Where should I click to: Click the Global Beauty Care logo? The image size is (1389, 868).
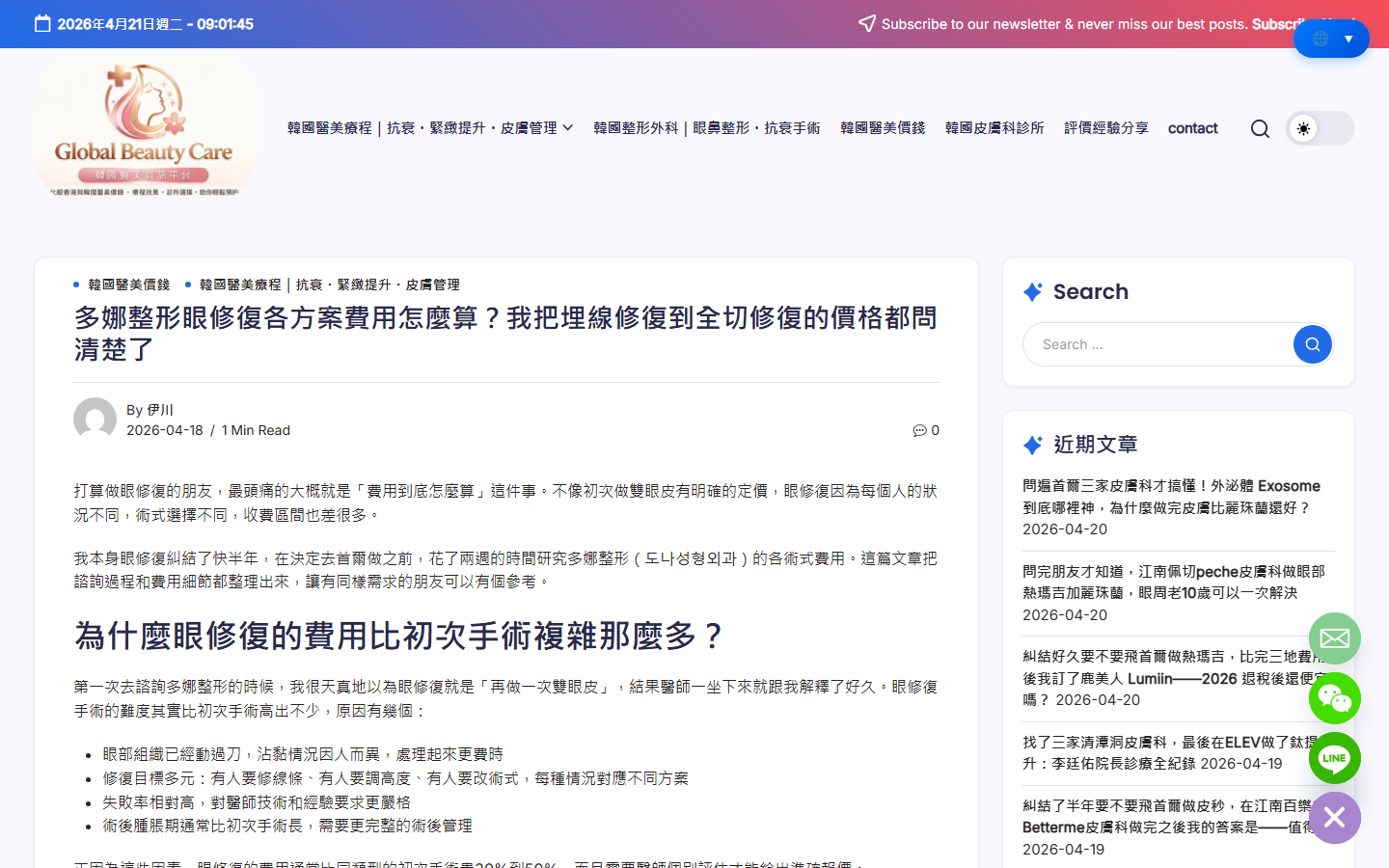(146, 127)
